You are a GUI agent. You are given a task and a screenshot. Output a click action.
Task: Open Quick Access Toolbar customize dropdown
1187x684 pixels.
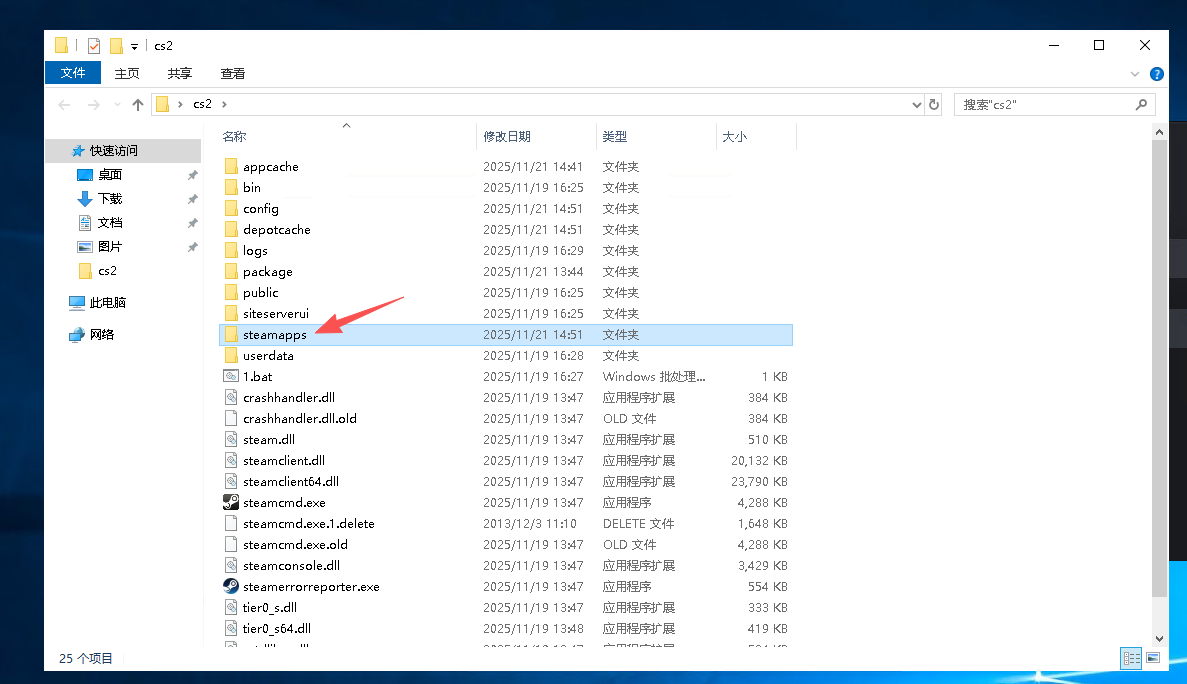tap(134, 47)
